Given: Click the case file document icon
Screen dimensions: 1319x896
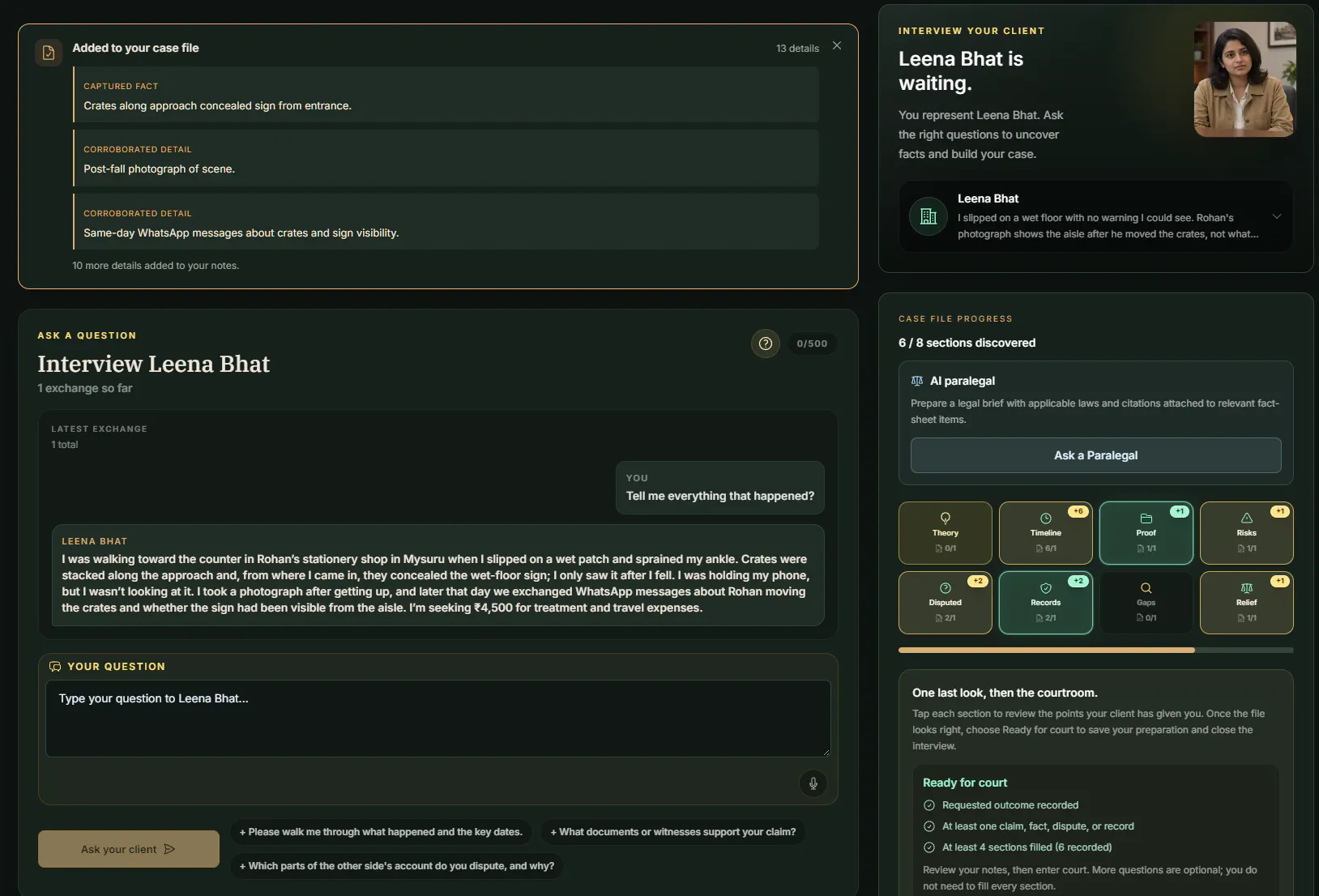Looking at the screenshot, I should (x=49, y=53).
